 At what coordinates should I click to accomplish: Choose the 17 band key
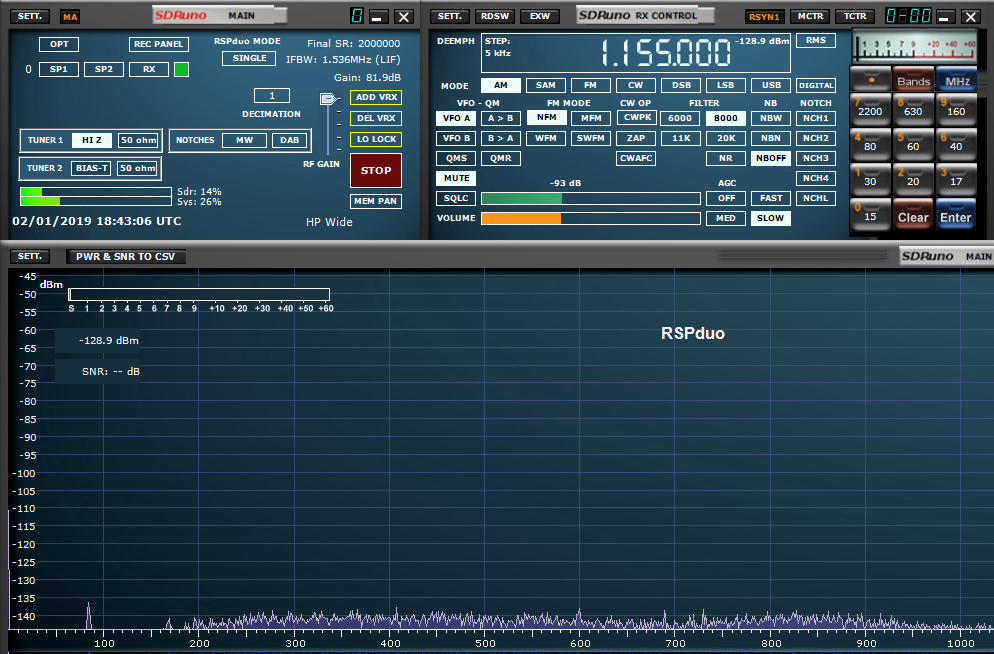[957, 180]
